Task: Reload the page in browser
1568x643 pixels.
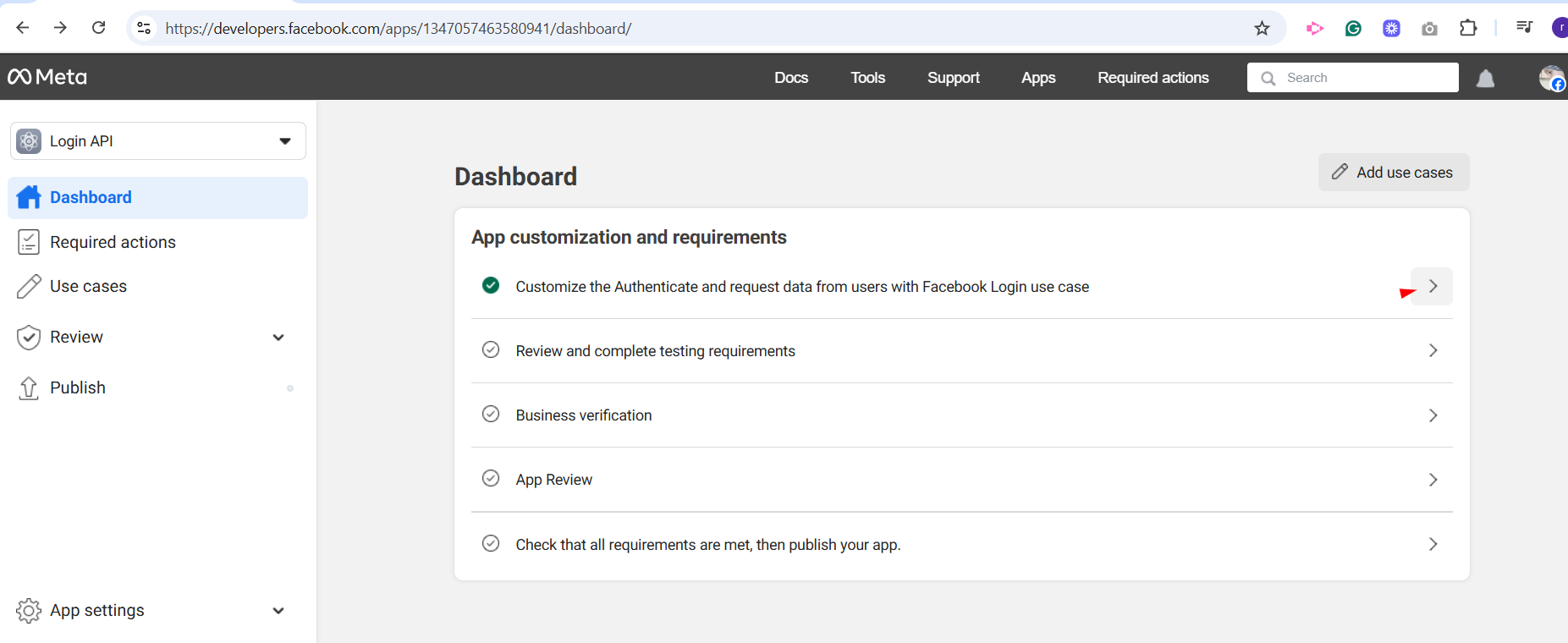Action: coord(99,28)
